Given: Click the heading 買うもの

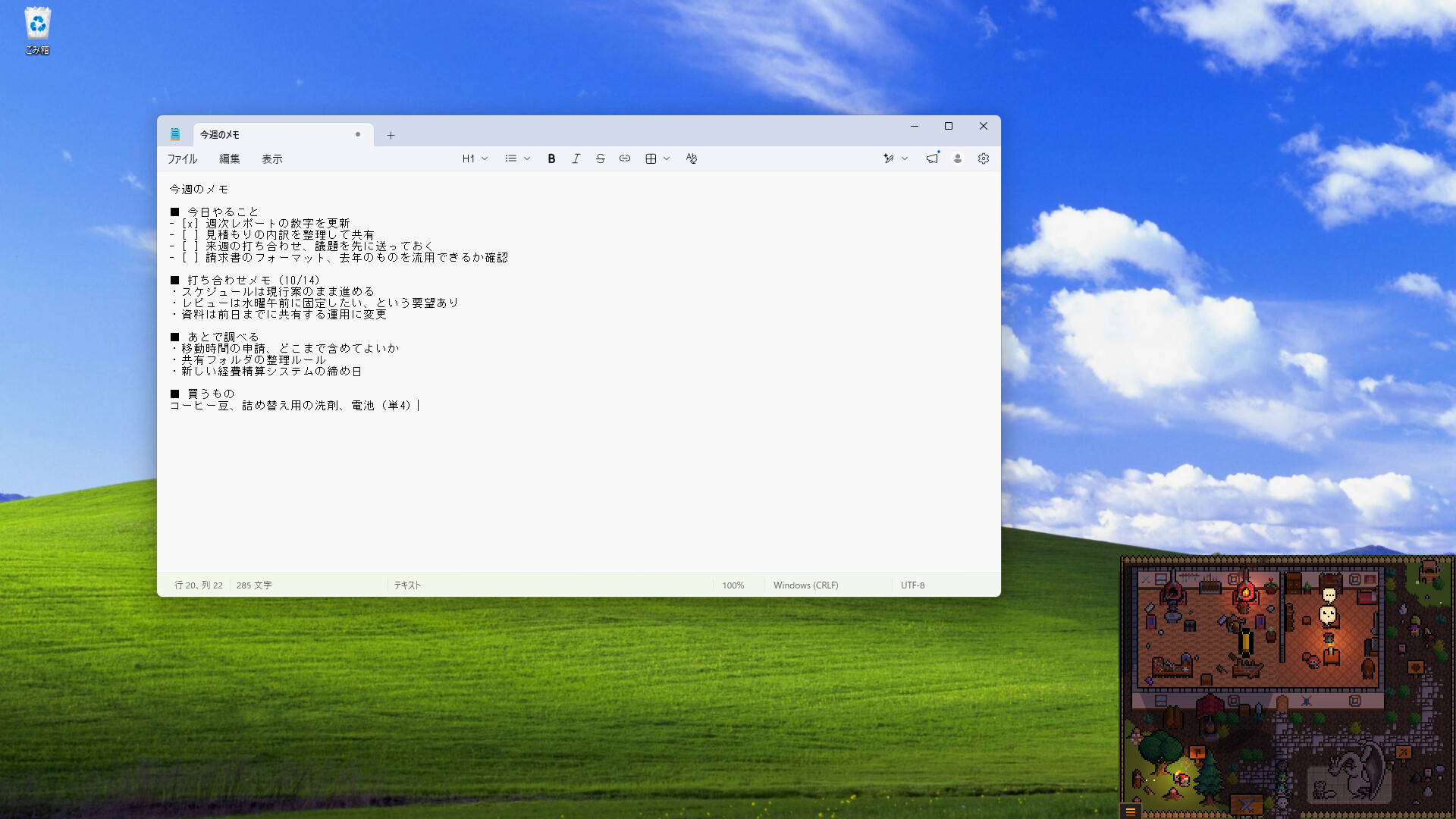Looking at the screenshot, I should (x=211, y=394).
